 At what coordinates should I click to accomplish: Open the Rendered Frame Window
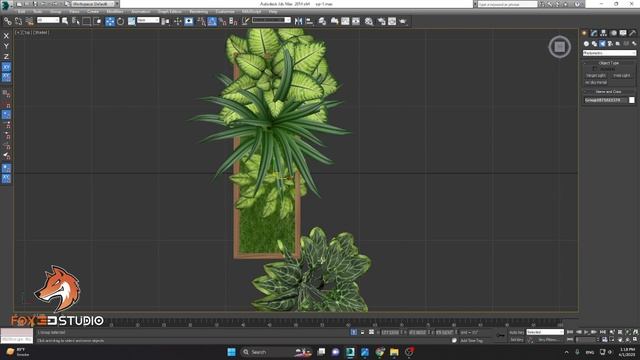(392, 21)
